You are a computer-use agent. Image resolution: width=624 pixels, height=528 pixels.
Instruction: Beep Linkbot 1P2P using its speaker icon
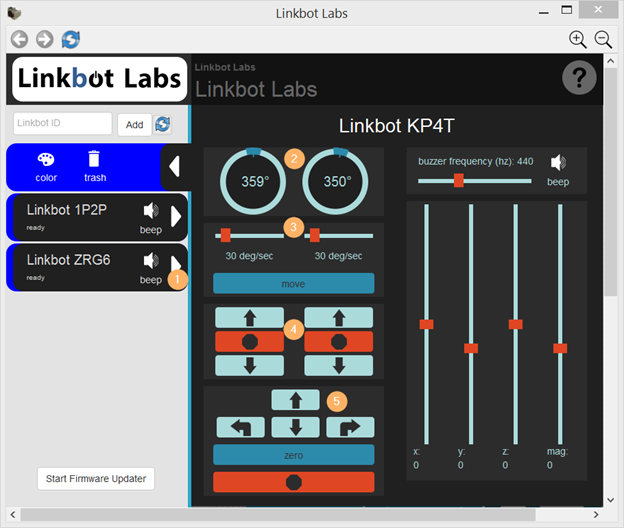[x=151, y=211]
